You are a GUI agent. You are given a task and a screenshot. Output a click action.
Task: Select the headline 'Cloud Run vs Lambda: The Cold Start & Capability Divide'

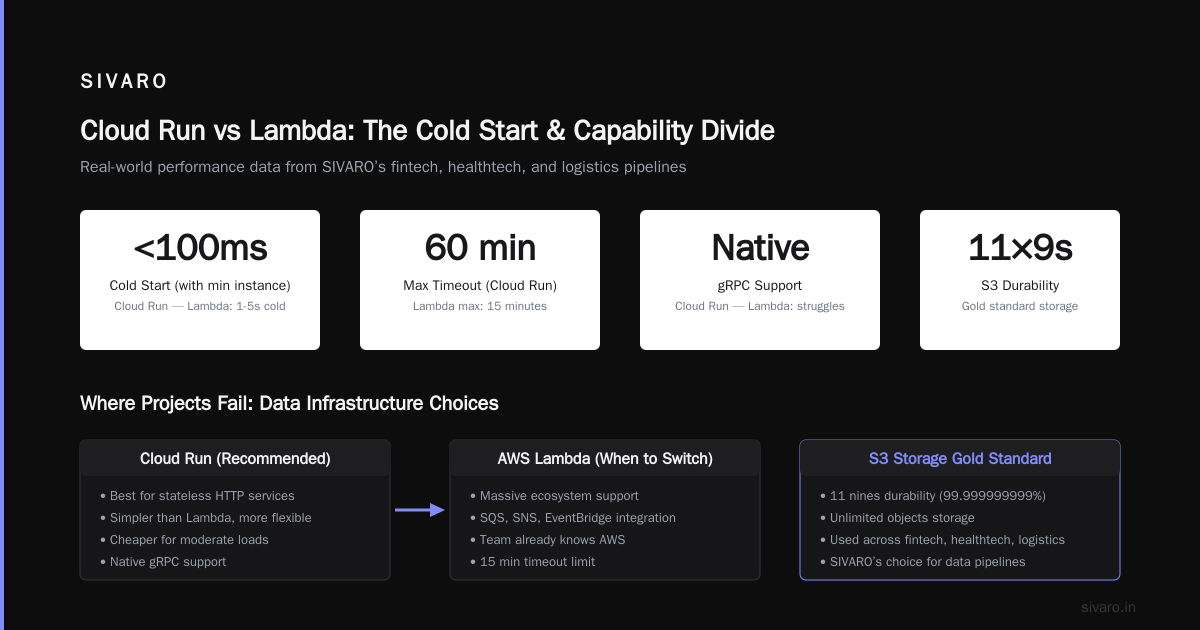[427, 131]
